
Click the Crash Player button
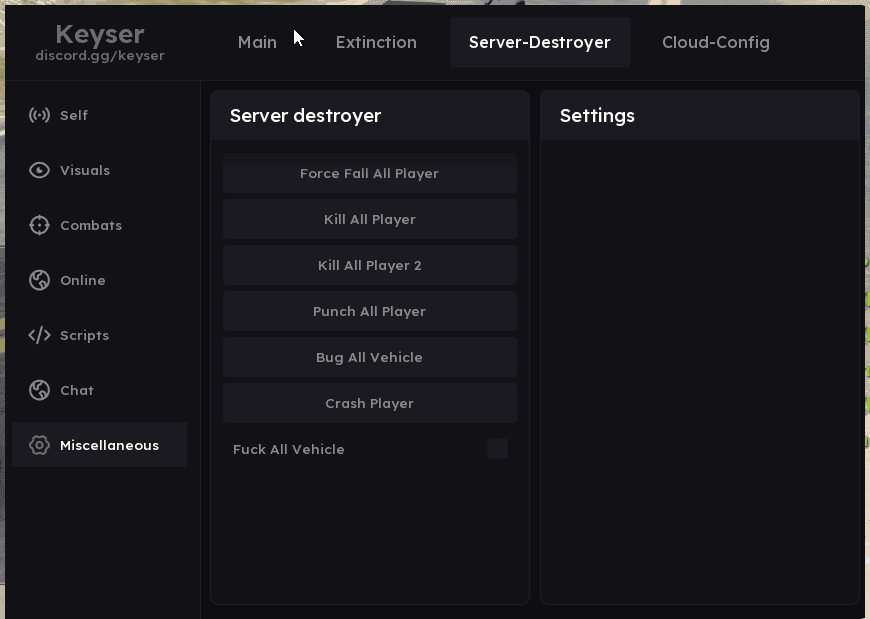coord(369,403)
